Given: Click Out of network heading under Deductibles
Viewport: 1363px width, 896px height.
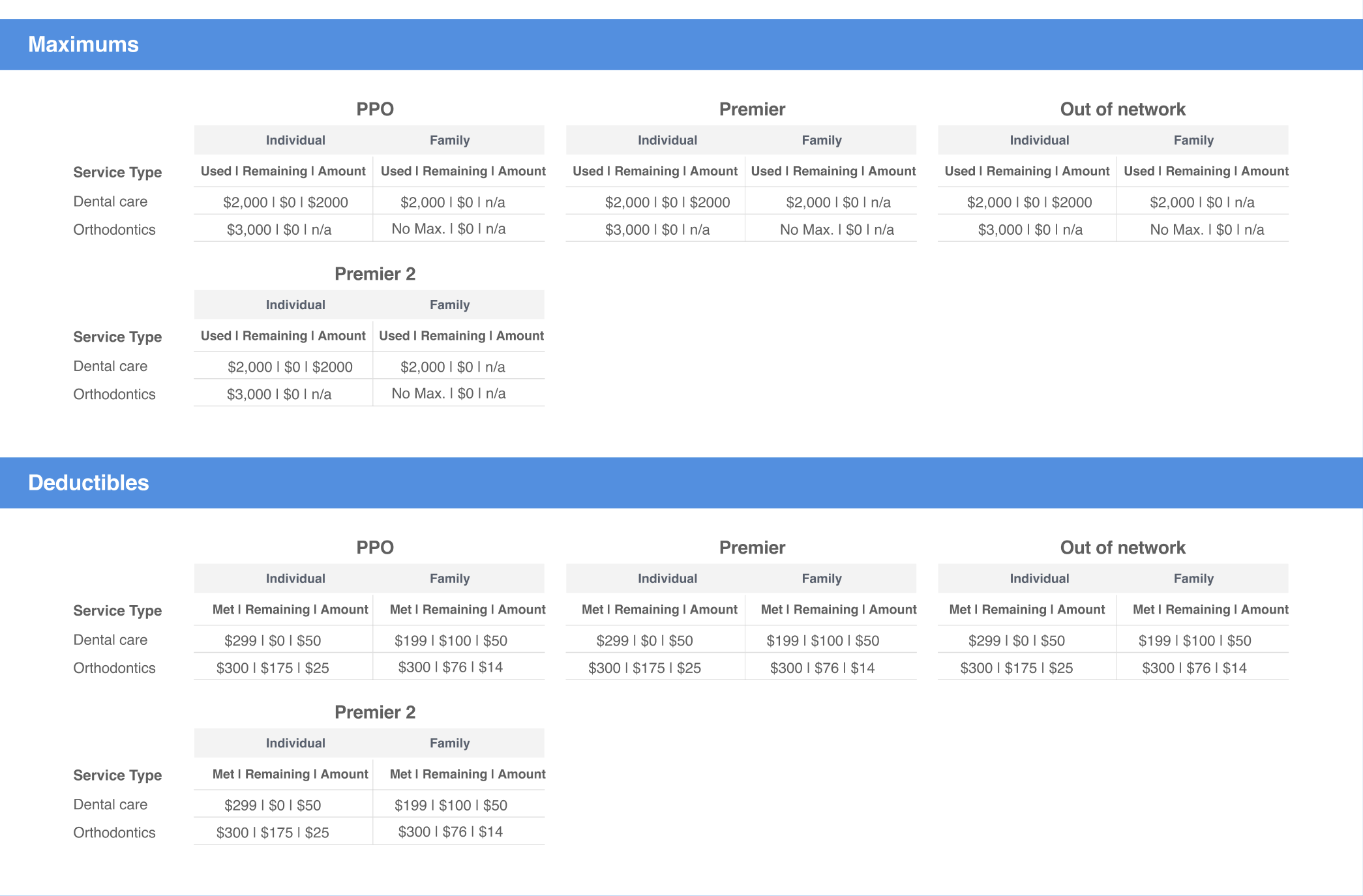Looking at the screenshot, I should coord(1122,547).
